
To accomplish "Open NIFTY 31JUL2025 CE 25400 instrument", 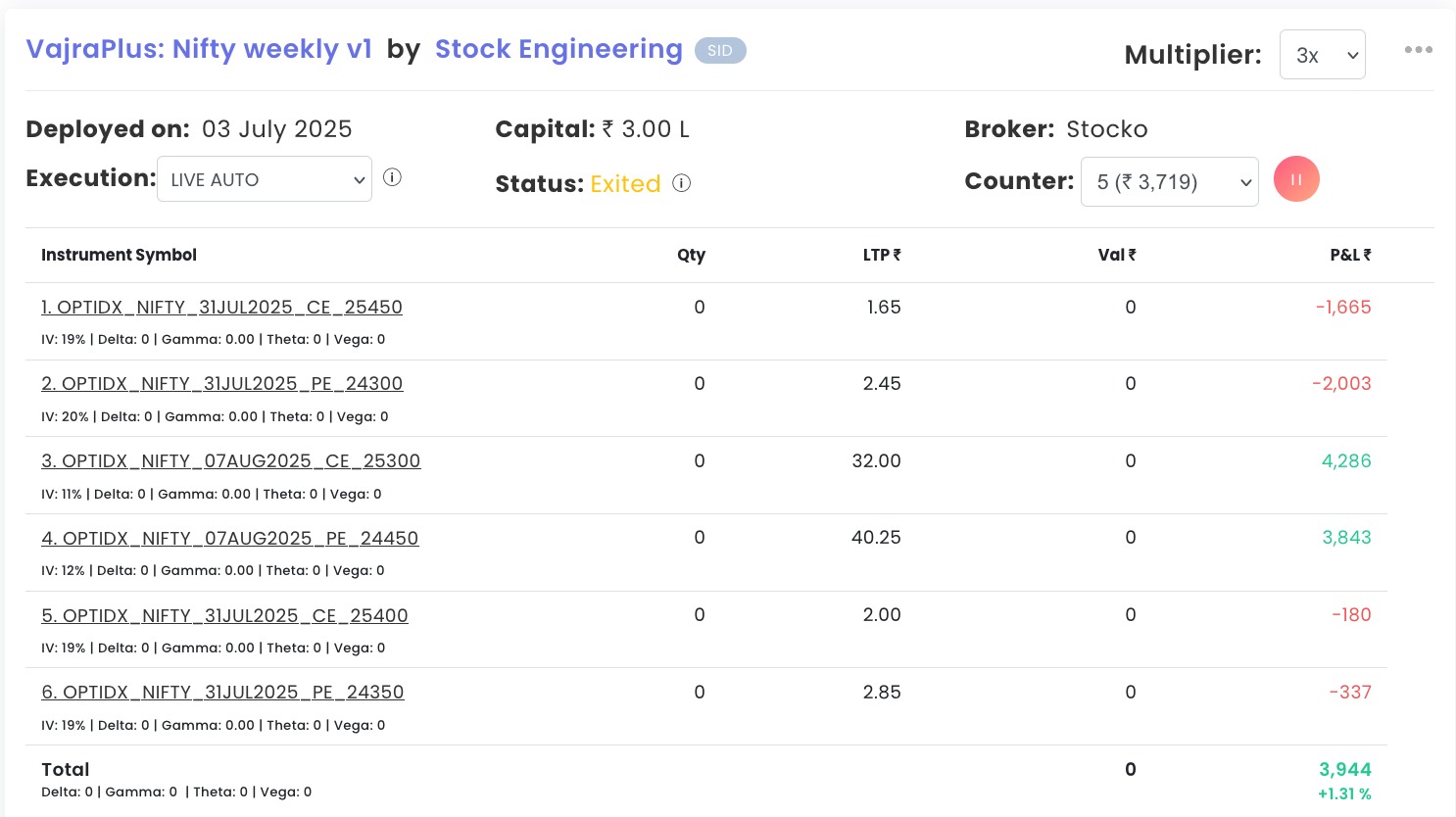I will [x=224, y=616].
